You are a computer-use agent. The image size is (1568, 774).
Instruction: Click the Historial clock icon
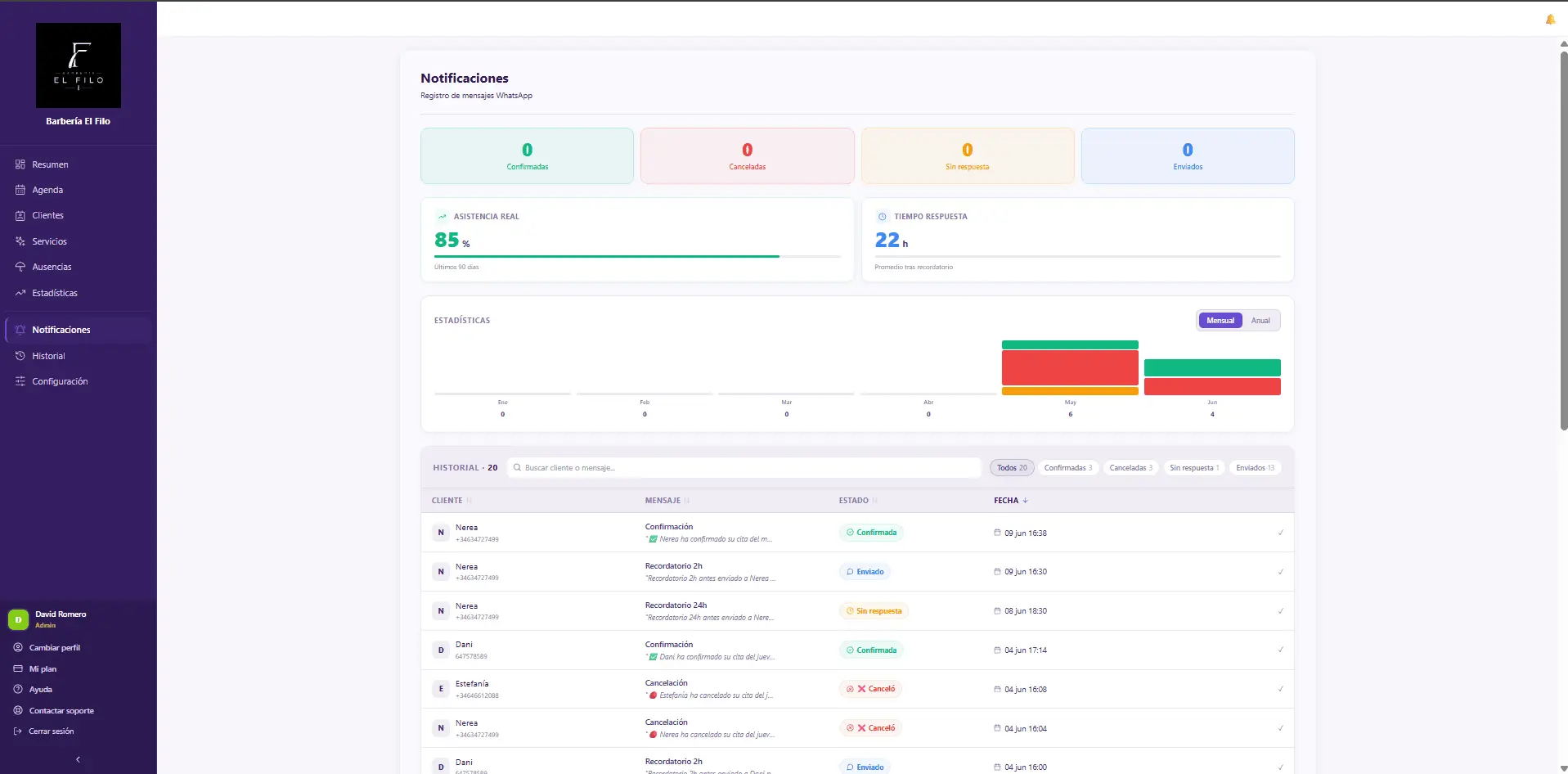20,356
